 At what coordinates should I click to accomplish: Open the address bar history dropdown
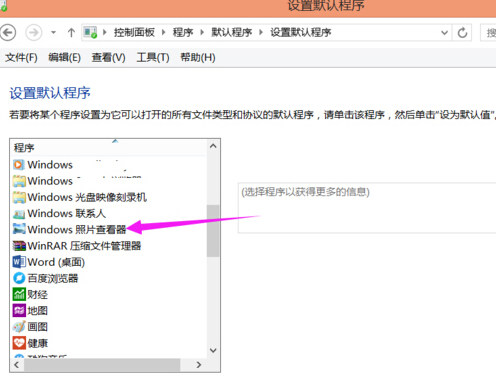click(x=444, y=33)
